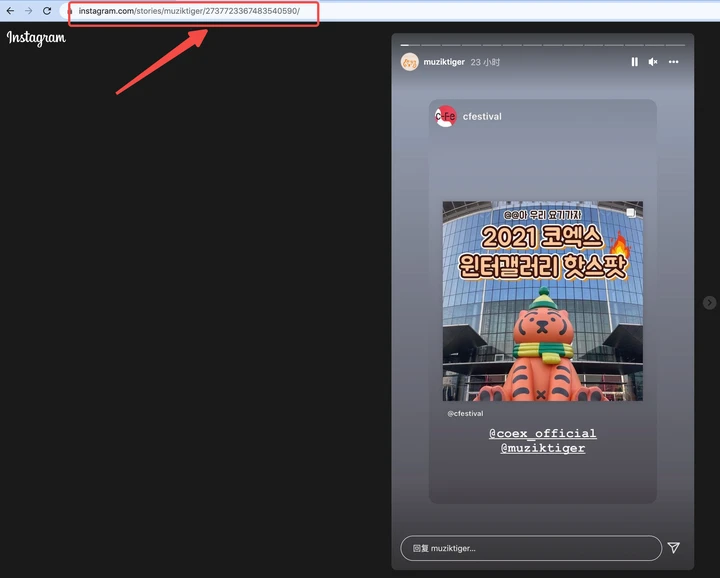Open the shared Coex tiger post image
This screenshot has height=578, width=720.
[543, 301]
